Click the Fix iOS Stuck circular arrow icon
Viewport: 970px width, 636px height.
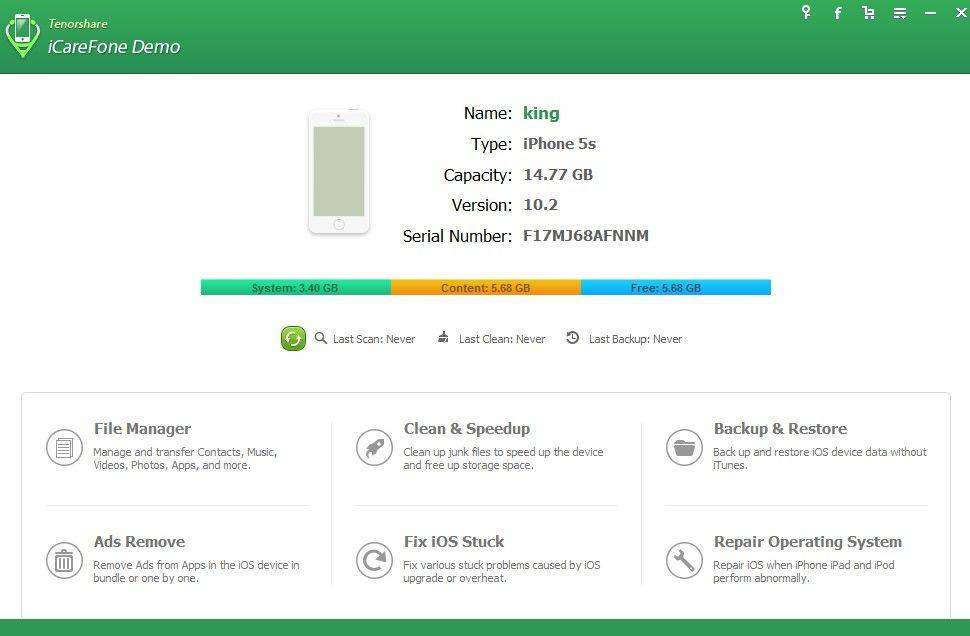374,561
